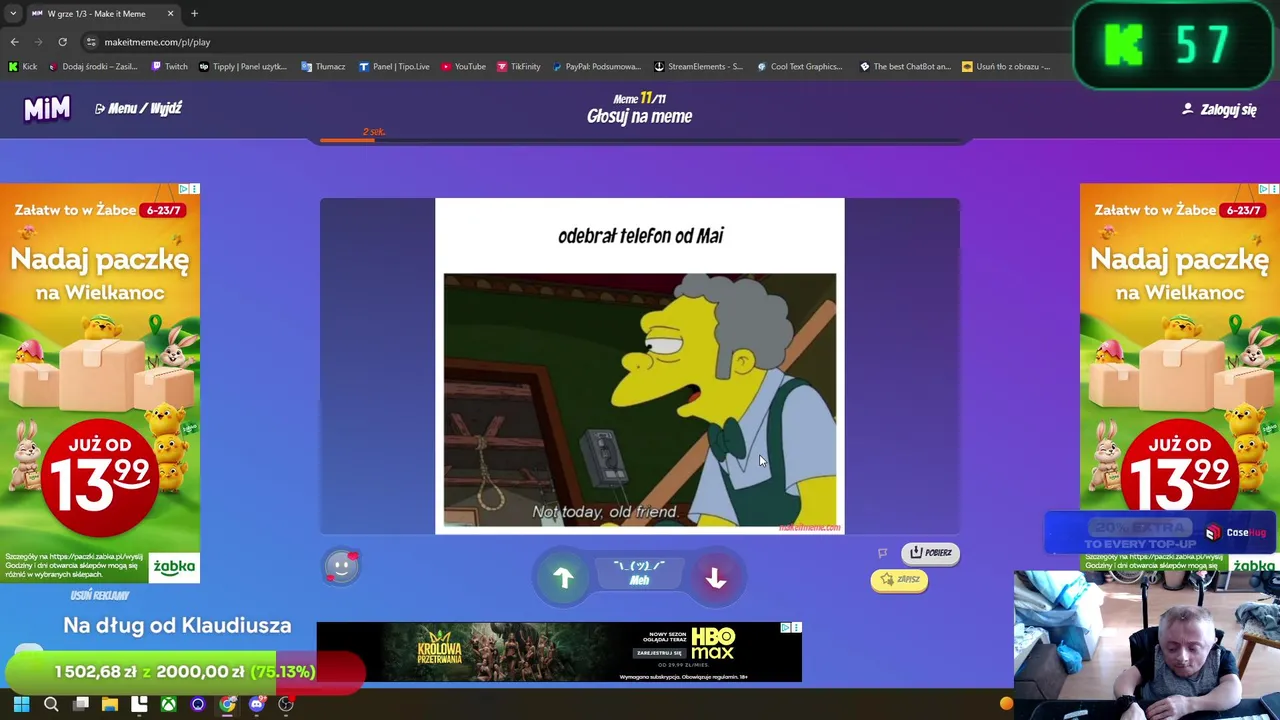Open Task View on the taskbar

tap(81, 704)
